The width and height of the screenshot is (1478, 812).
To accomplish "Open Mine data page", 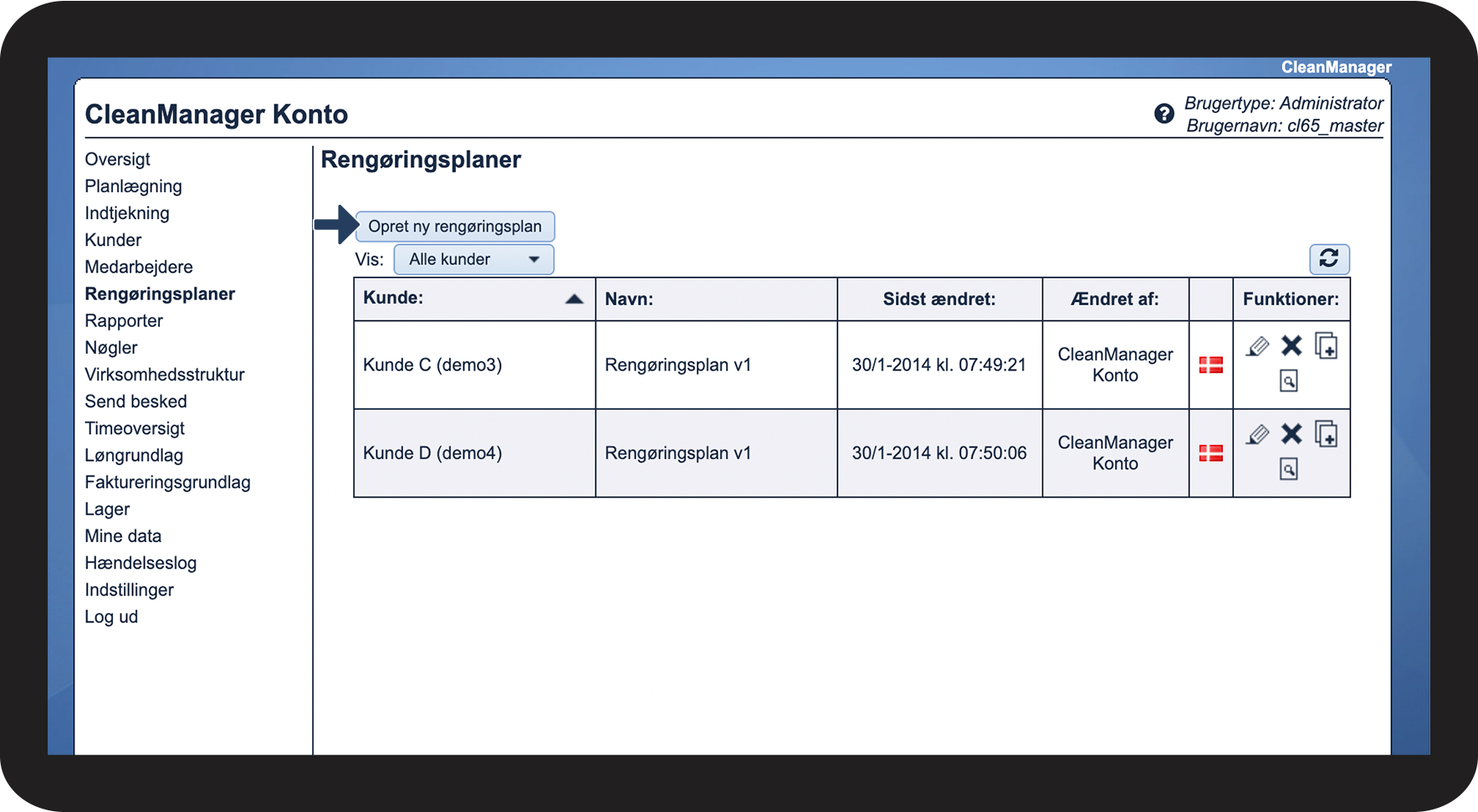I will [123, 536].
